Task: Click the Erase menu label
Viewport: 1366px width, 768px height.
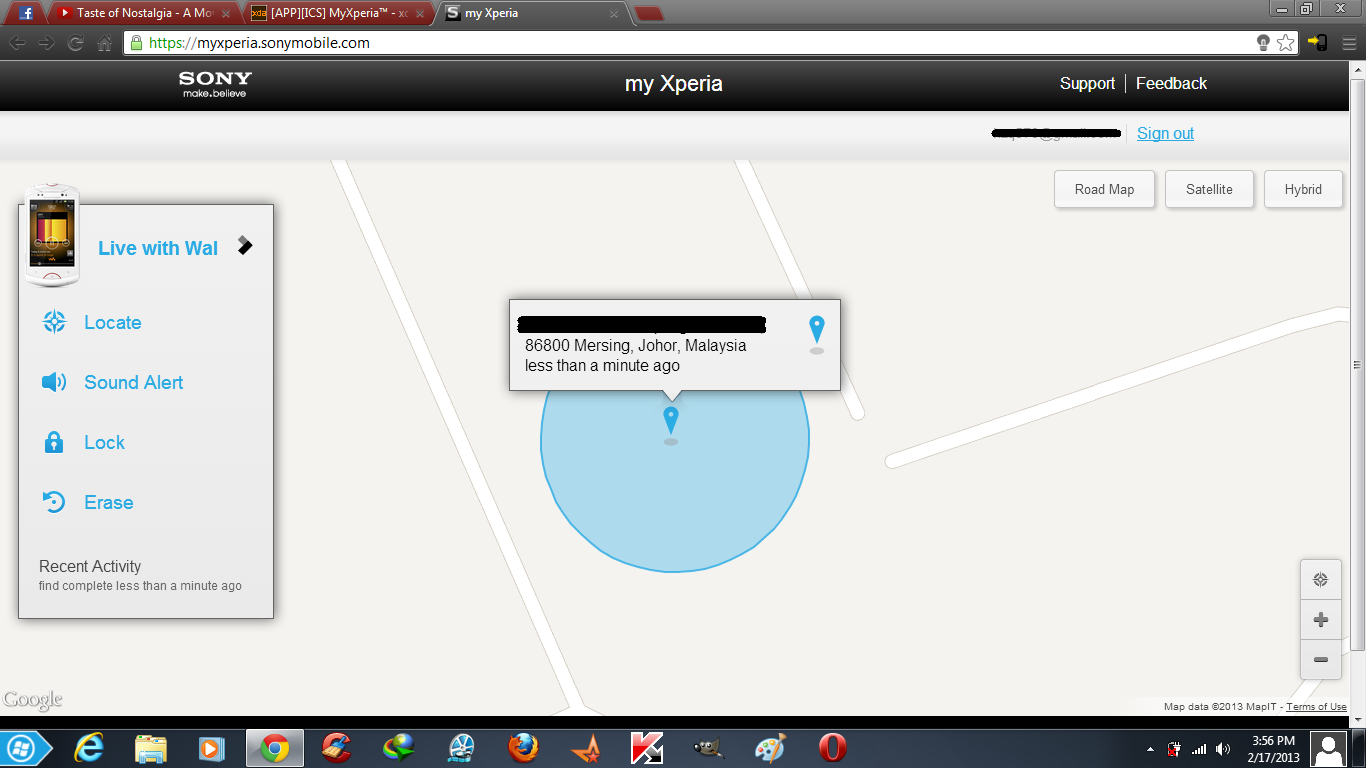Action: pos(109,502)
